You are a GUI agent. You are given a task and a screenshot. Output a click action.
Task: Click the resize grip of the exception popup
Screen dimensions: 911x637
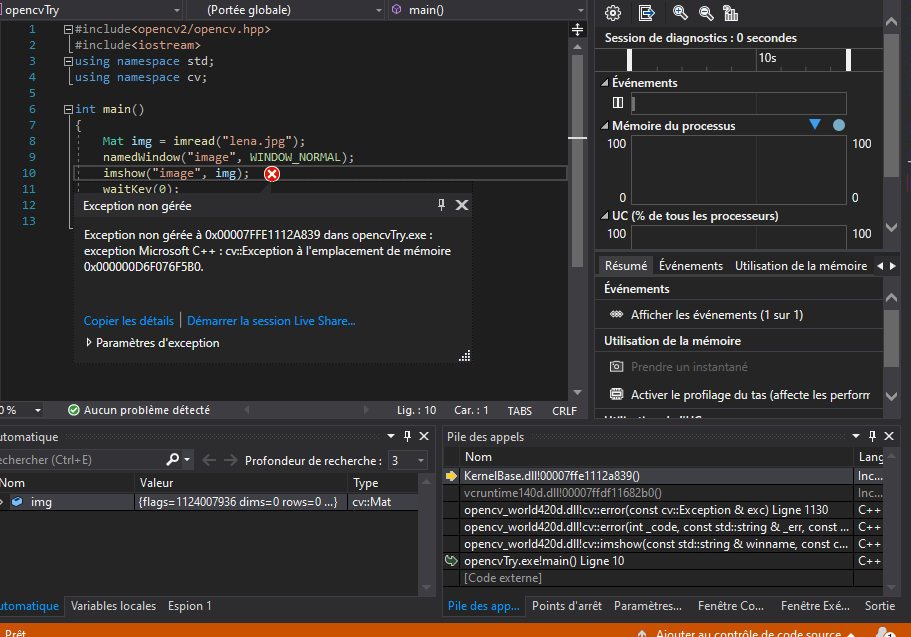pos(465,356)
